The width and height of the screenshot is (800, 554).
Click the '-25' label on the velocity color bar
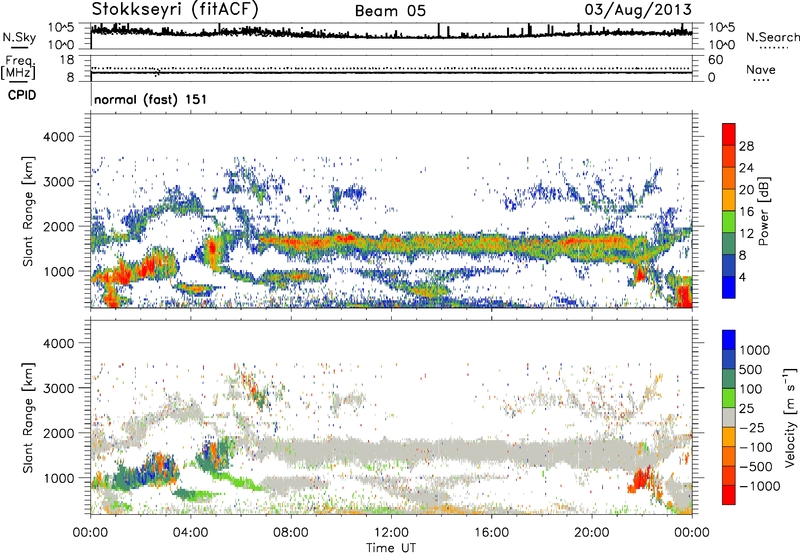click(x=752, y=428)
